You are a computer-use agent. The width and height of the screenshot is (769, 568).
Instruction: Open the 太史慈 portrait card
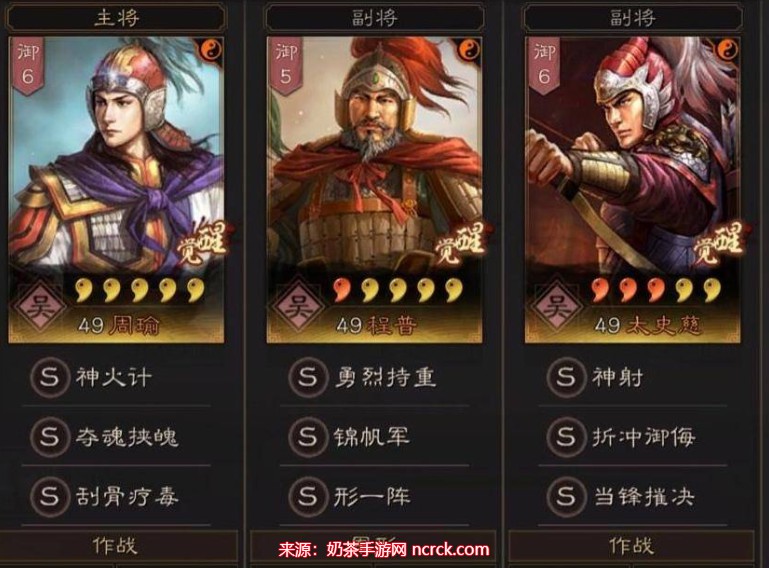point(633,189)
